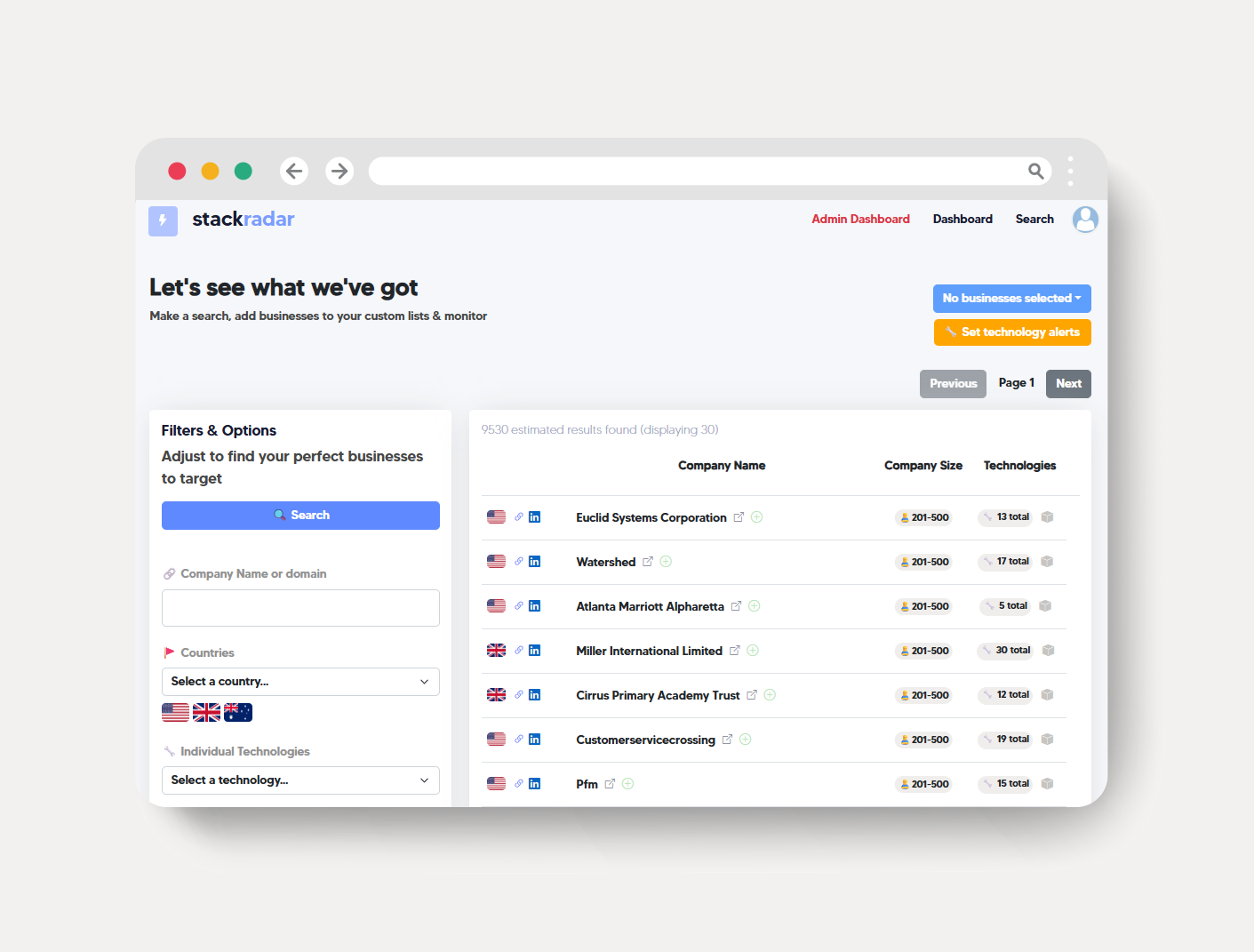Add Watershed to list with plus icon
Viewport: 1254px width, 952px height.
click(x=666, y=562)
